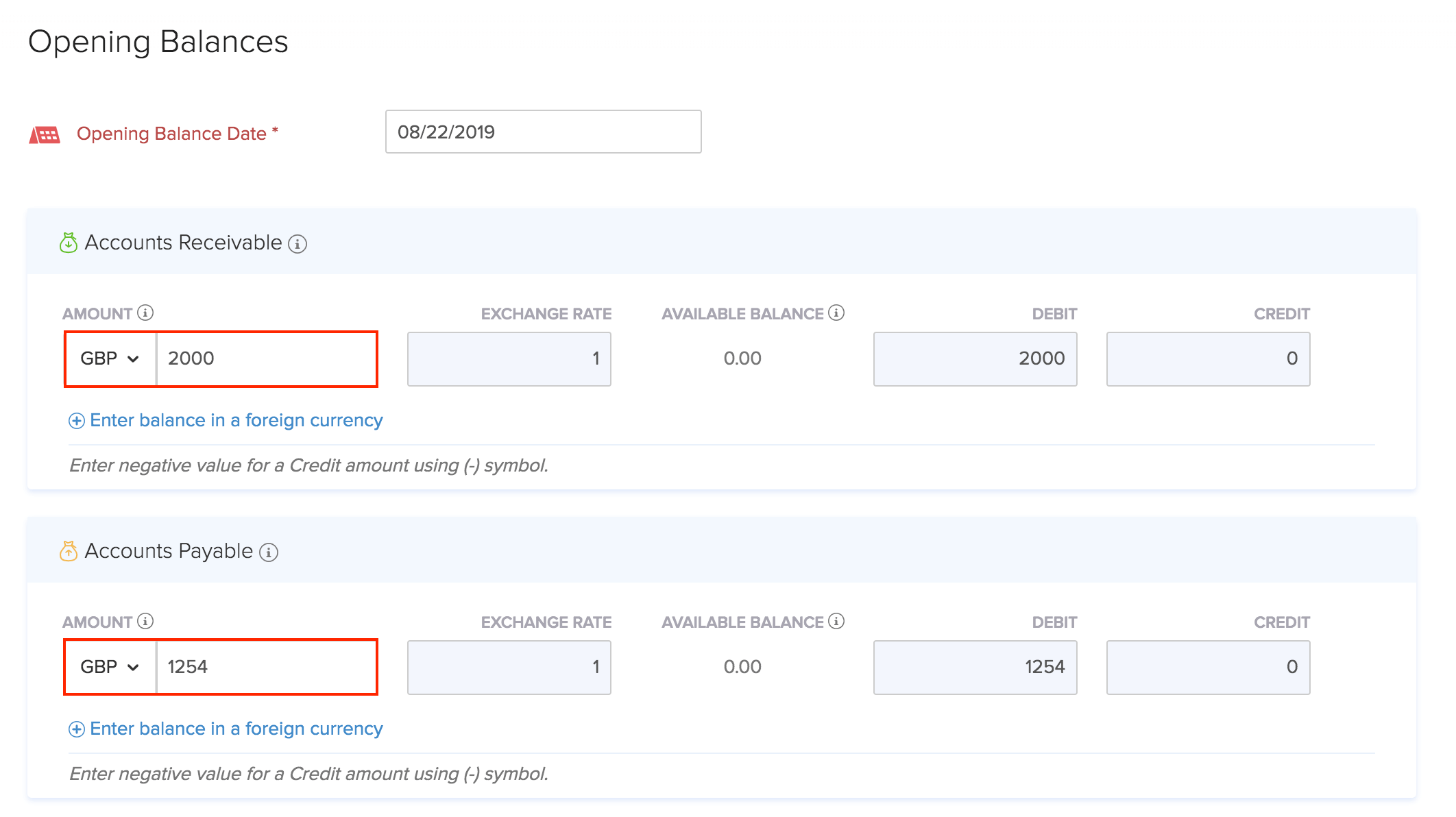Click info icon next to Accounts Receivable heading
This screenshot has height=817, width=1456.
click(298, 244)
